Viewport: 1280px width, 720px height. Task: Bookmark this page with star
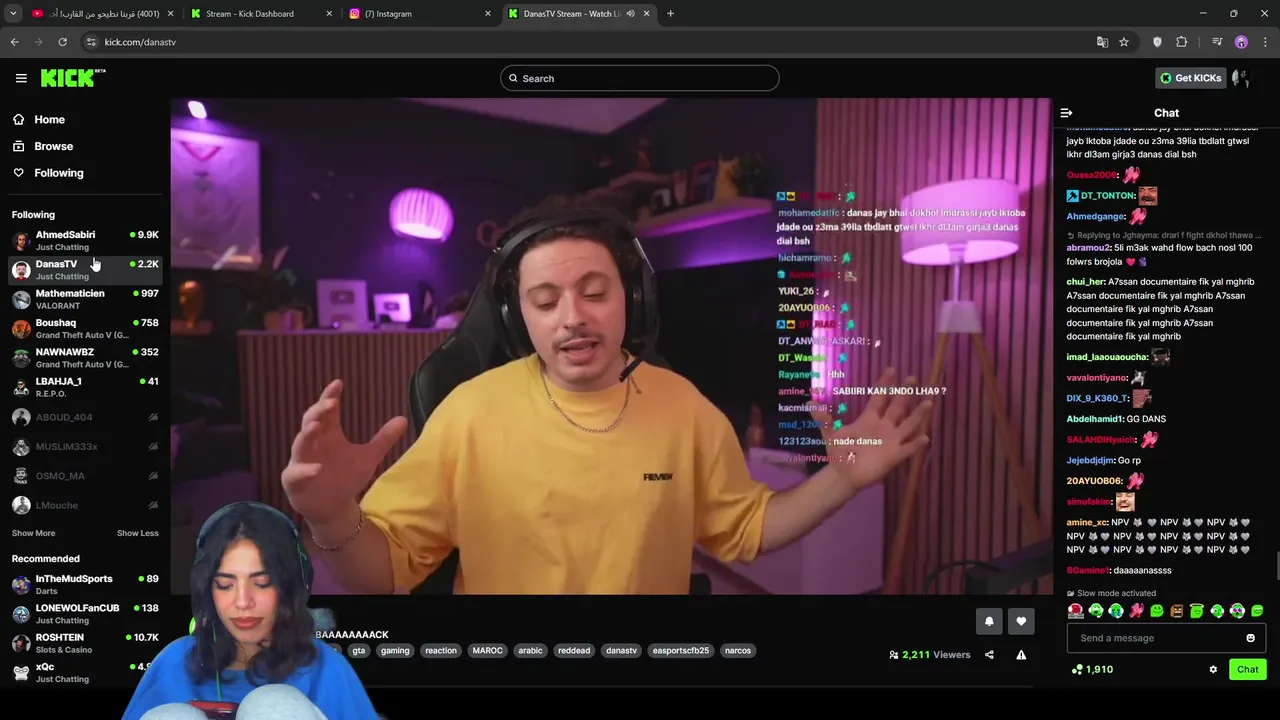(1124, 42)
